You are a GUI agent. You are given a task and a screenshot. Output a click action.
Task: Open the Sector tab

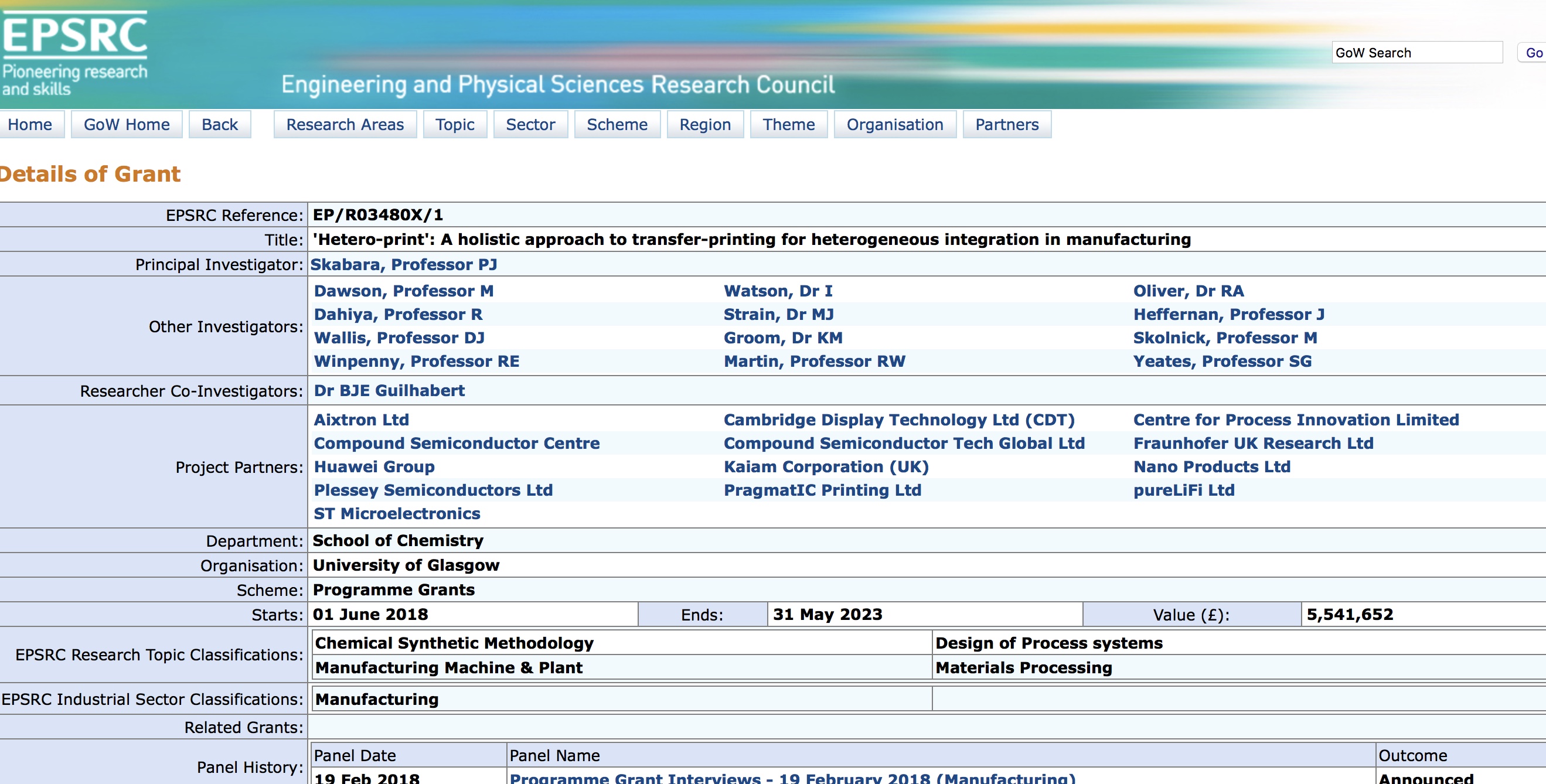pyautogui.click(x=530, y=124)
